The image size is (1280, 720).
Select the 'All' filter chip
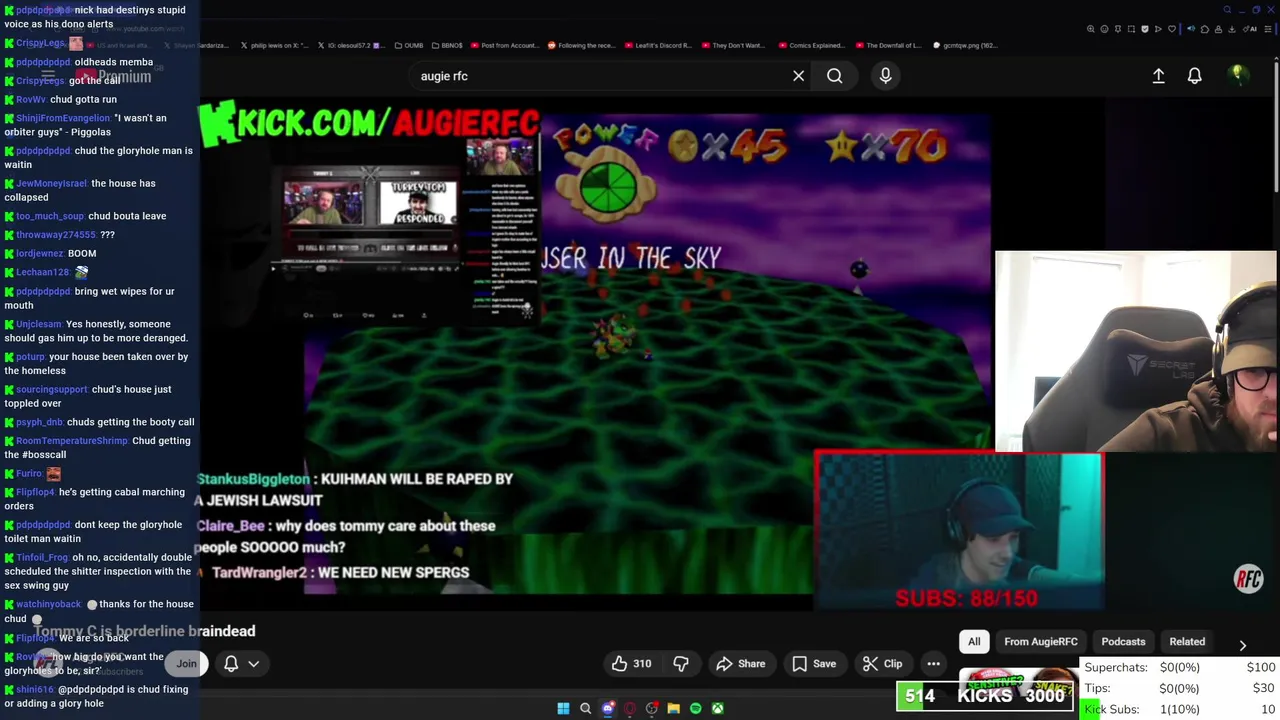974,642
